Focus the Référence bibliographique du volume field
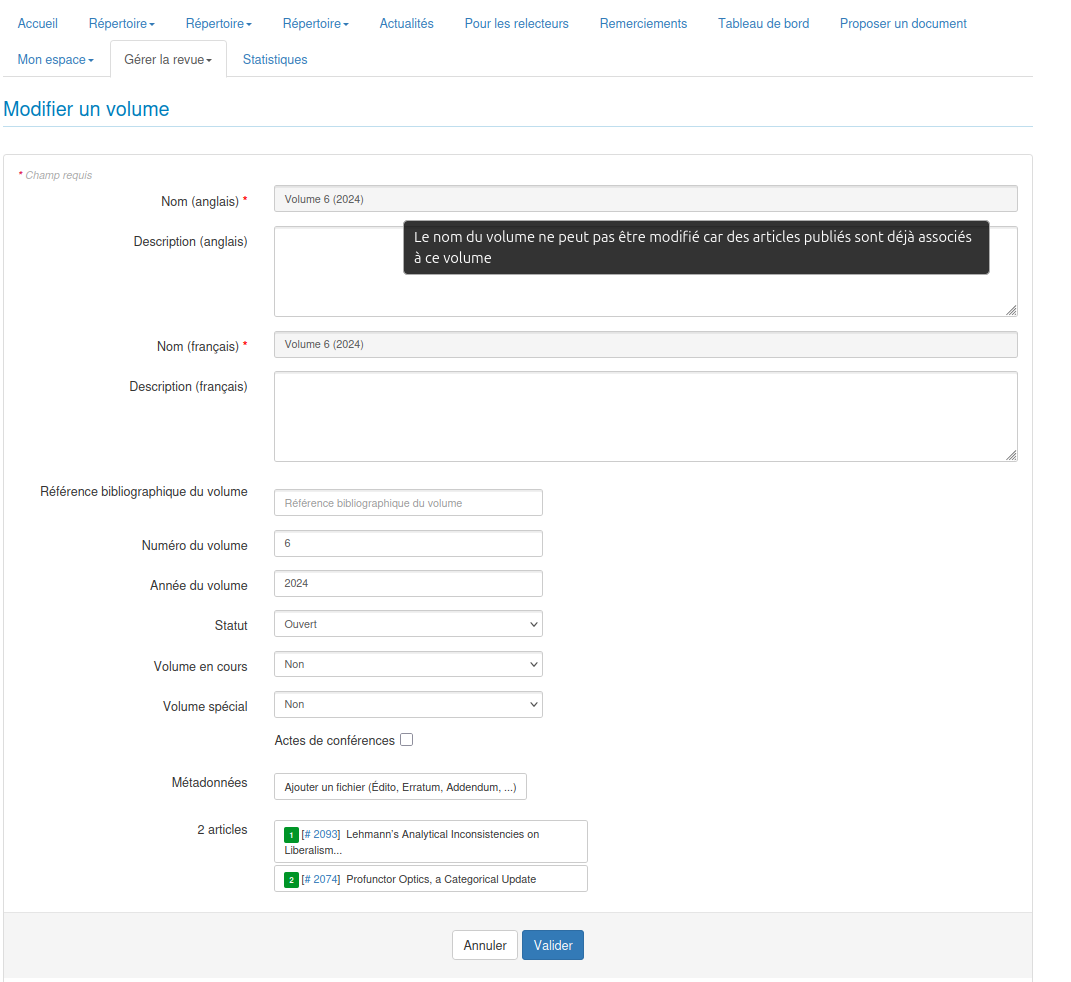The width and height of the screenshot is (1071, 982). pyautogui.click(x=408, y=503)
